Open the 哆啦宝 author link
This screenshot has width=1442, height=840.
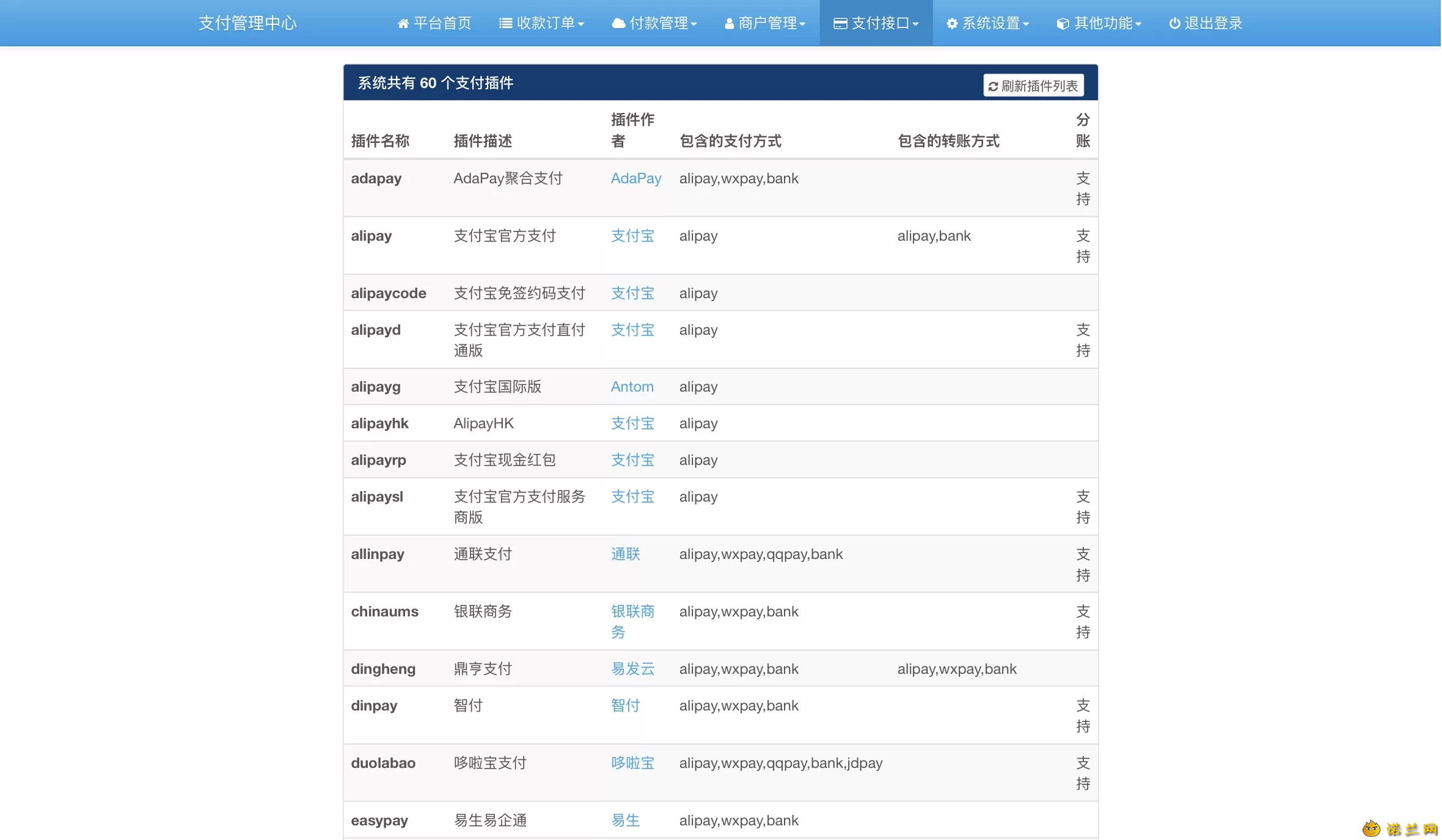(632, 763)
